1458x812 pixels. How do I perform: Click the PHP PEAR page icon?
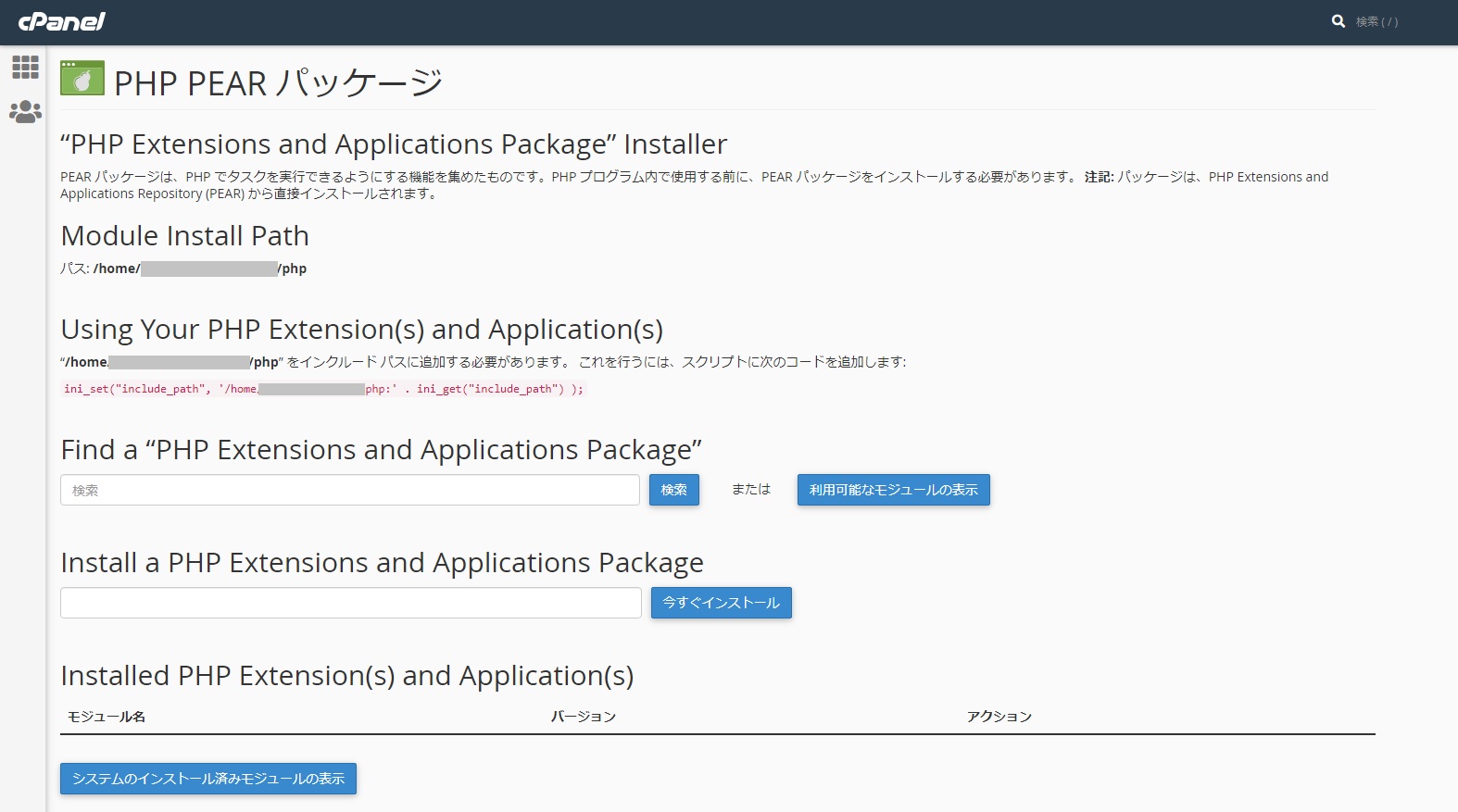[82, 79]
